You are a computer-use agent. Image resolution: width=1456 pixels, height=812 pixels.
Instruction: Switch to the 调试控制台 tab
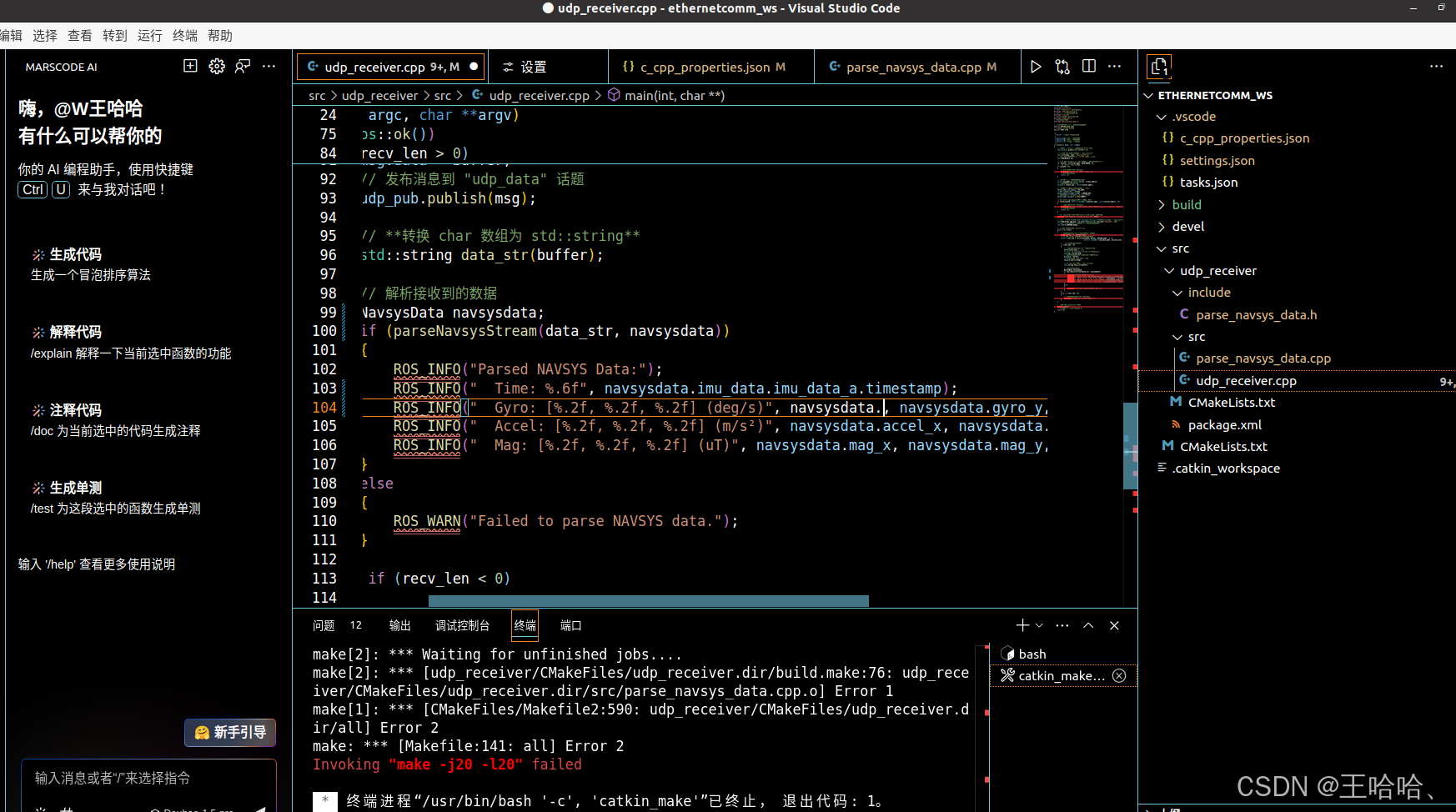point(461,624)
